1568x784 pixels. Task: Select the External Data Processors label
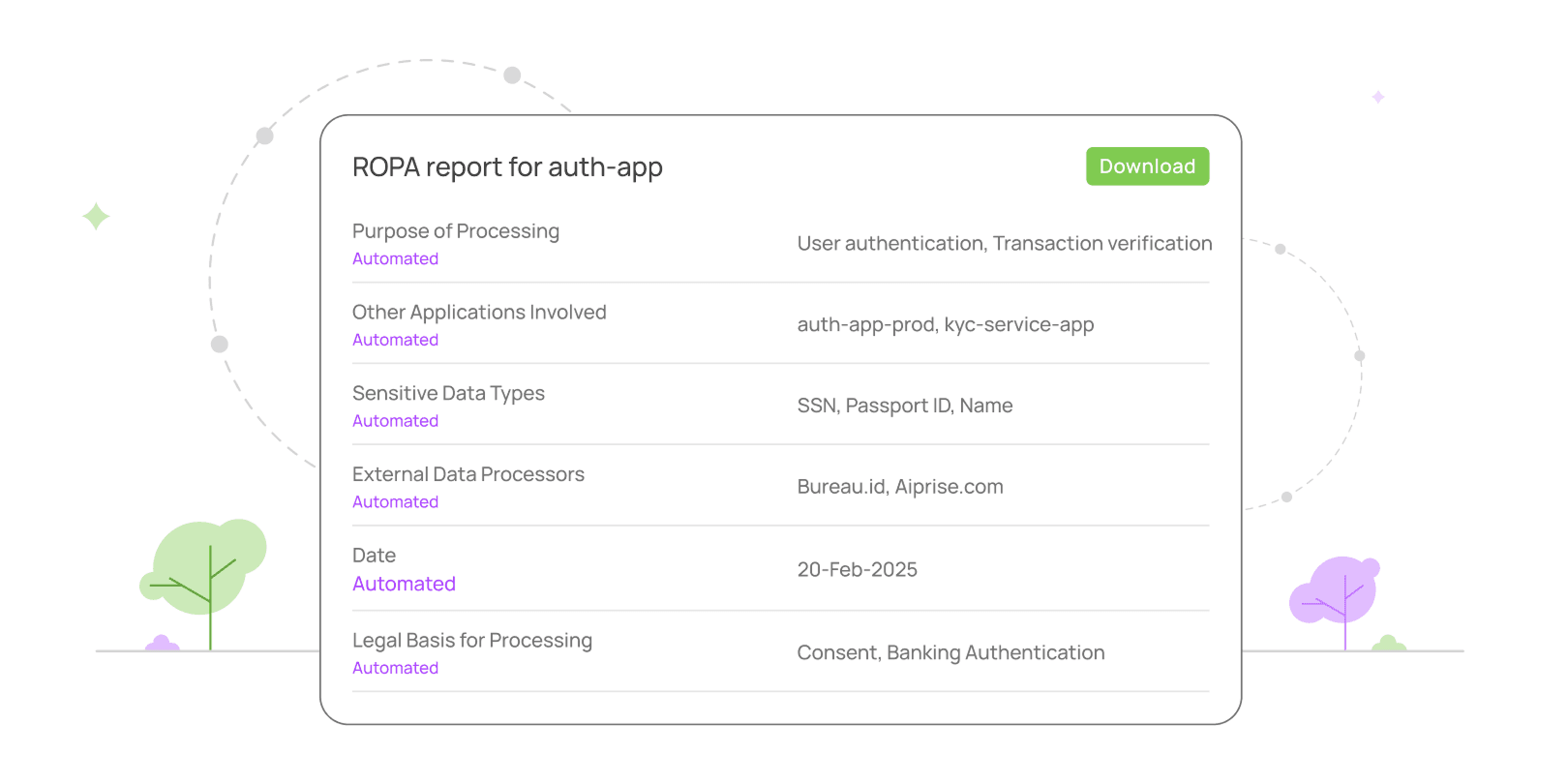click(x=468, y=475)
